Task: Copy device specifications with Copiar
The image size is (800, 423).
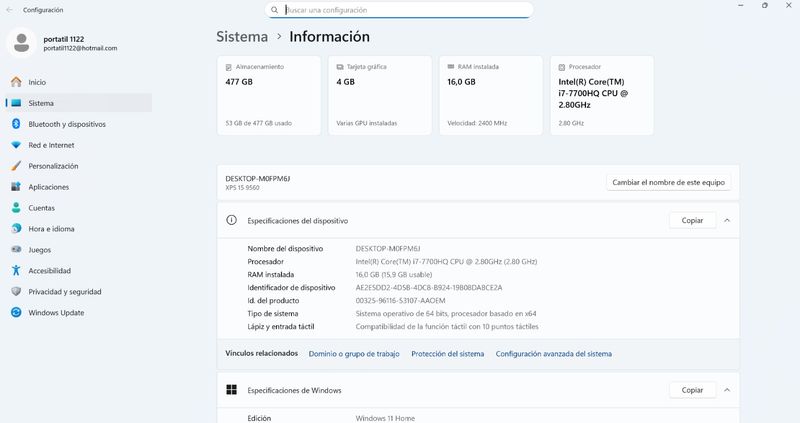Action: (x=692, y=220)
